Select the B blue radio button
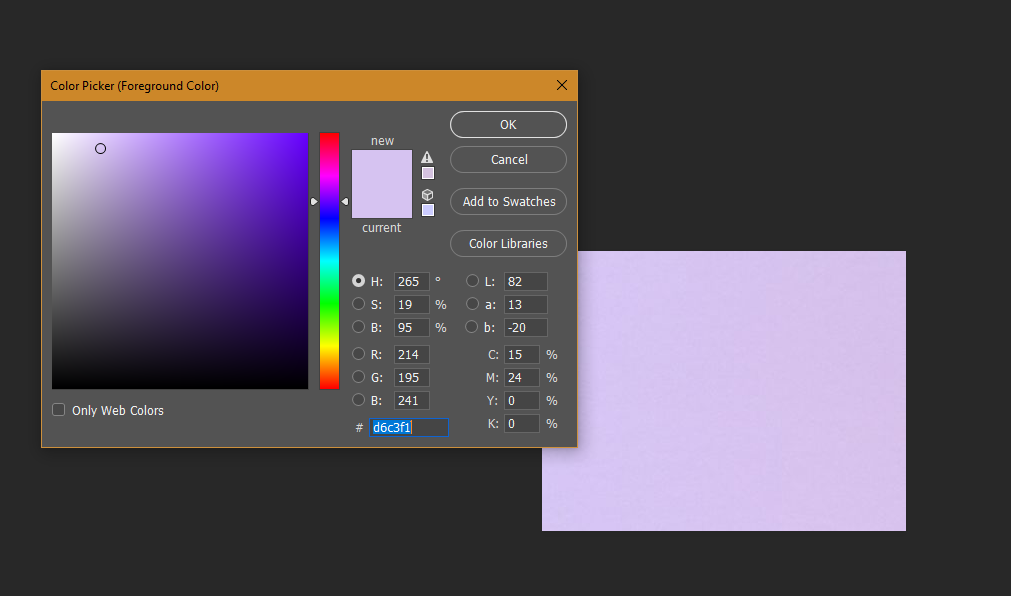This screenshot has width=1011, height=596. pyautogui.click(x=358, y=400)
